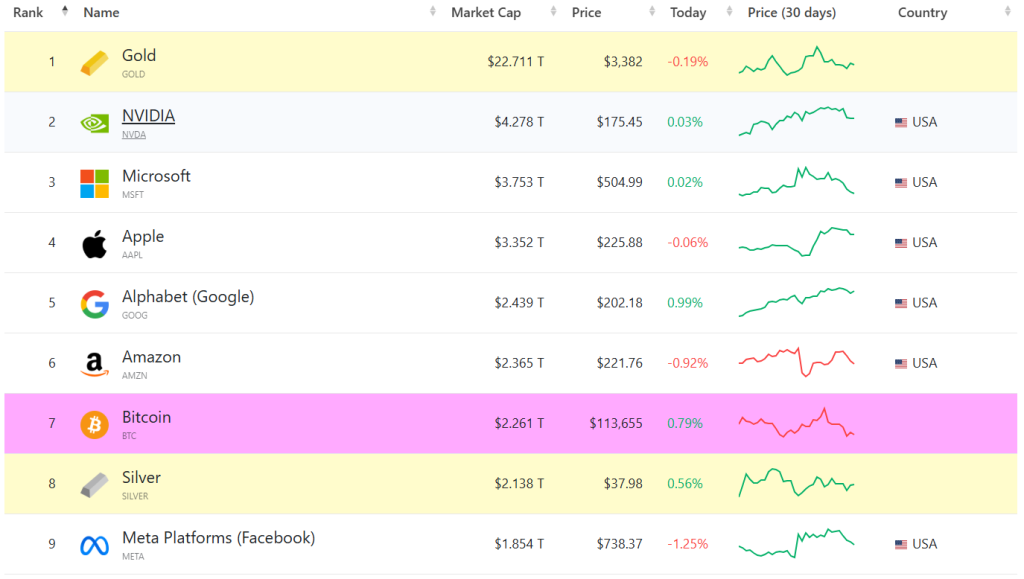Click NVIDIA market cap $4.278 T
This screenshot has width=1024, height=579.
(x=519, y=122)
